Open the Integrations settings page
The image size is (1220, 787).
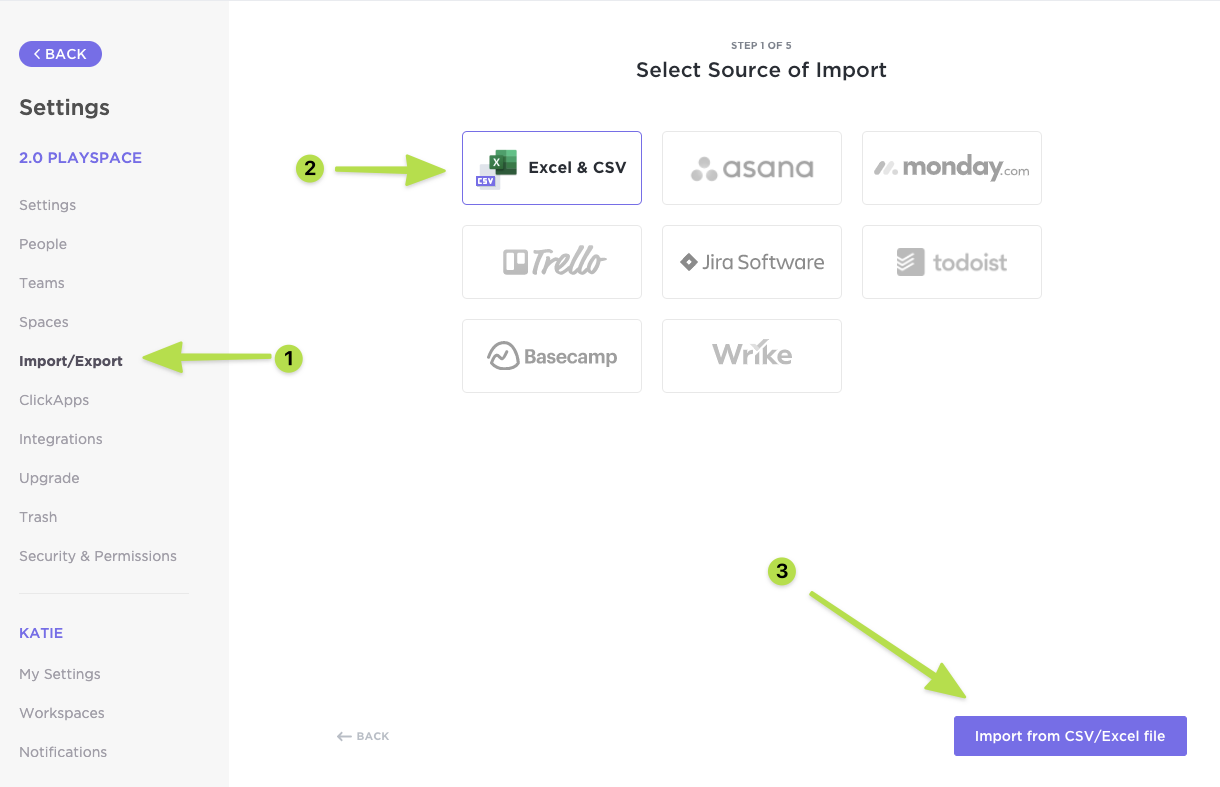coord(60,438)
